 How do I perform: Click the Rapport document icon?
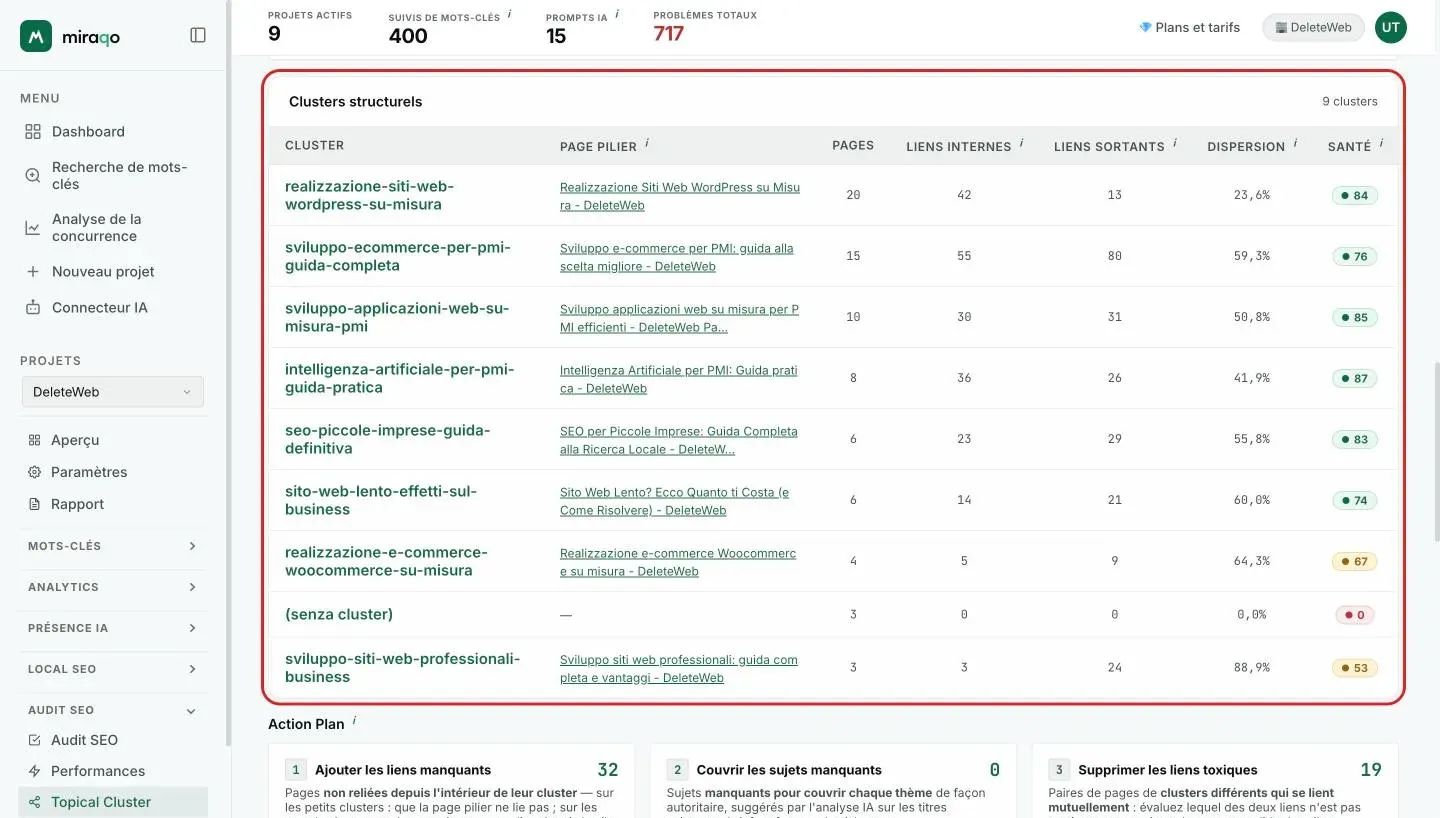pos(34,504)
